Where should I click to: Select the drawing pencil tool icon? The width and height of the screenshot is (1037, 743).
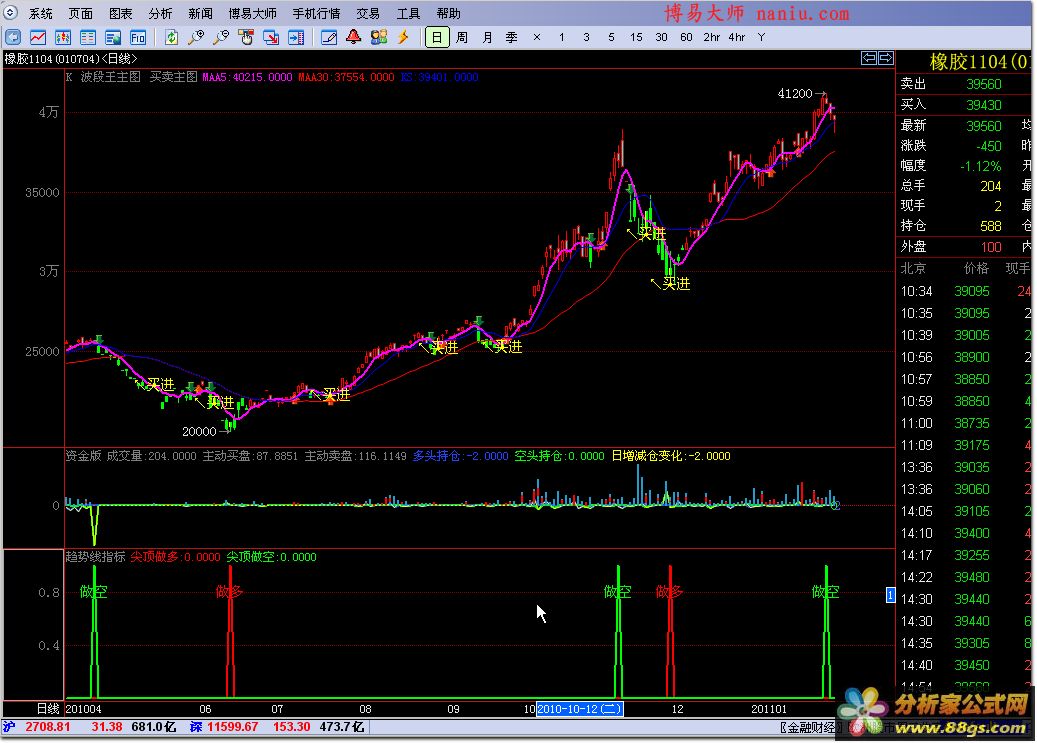click(329, 38)
